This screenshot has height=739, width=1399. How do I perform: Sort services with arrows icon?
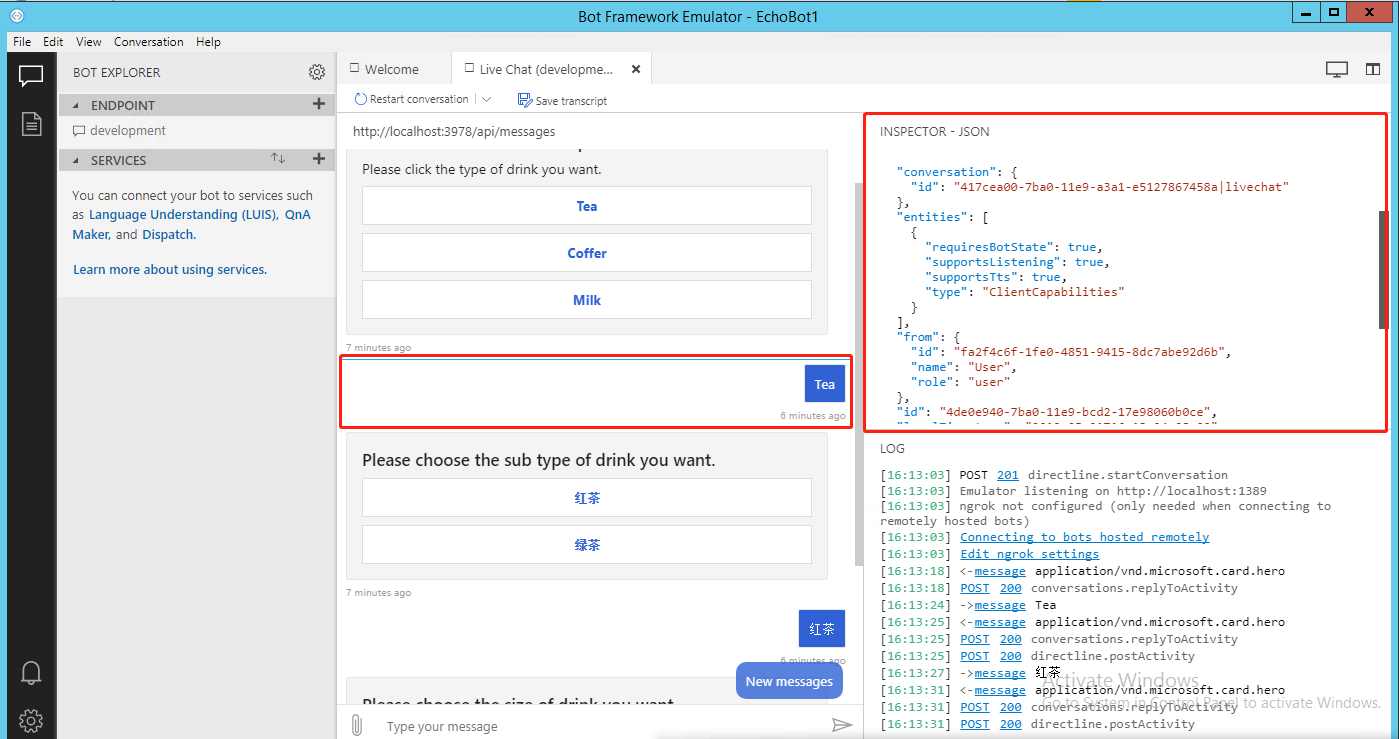point(278,159)
